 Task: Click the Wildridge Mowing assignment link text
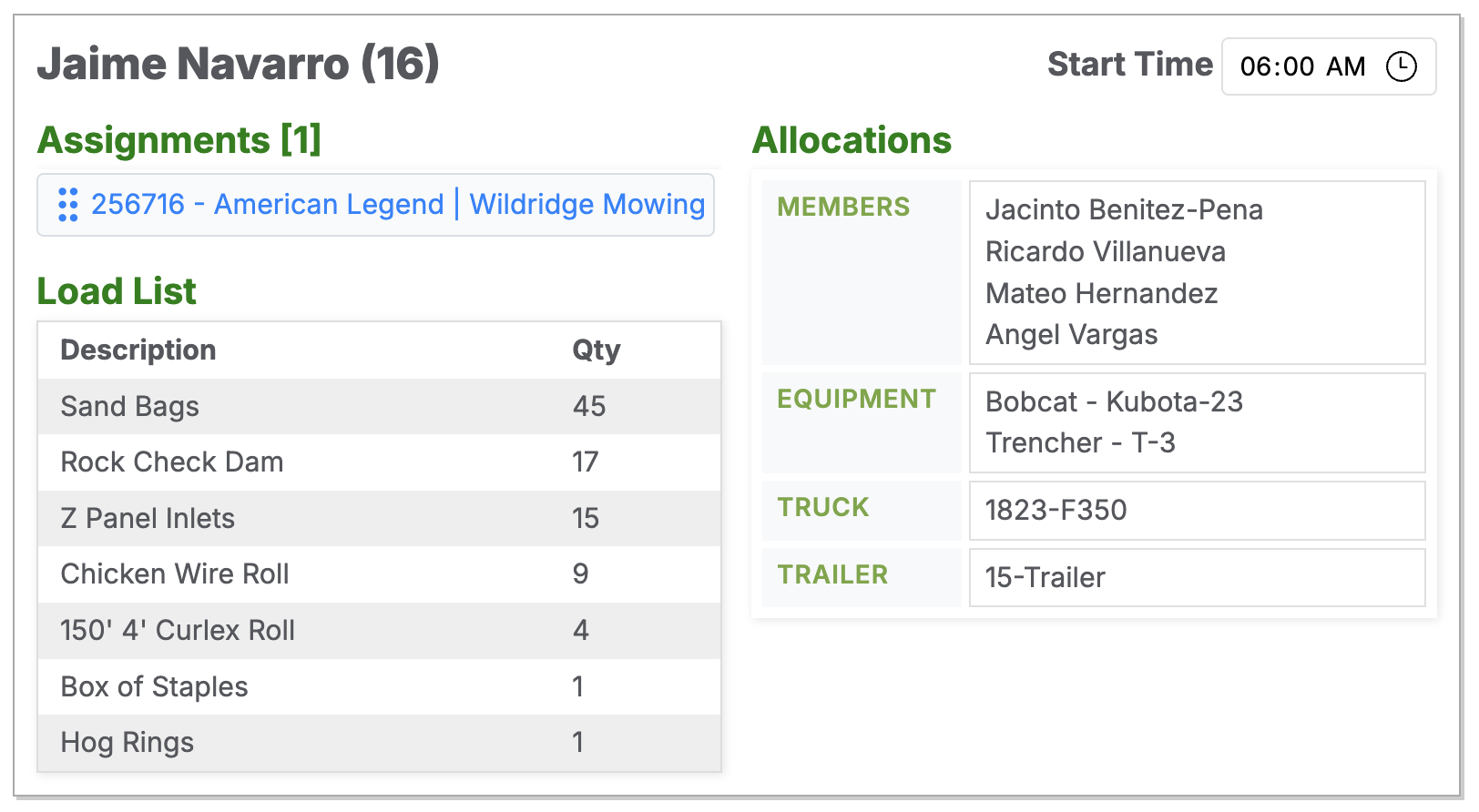(585, 204)
